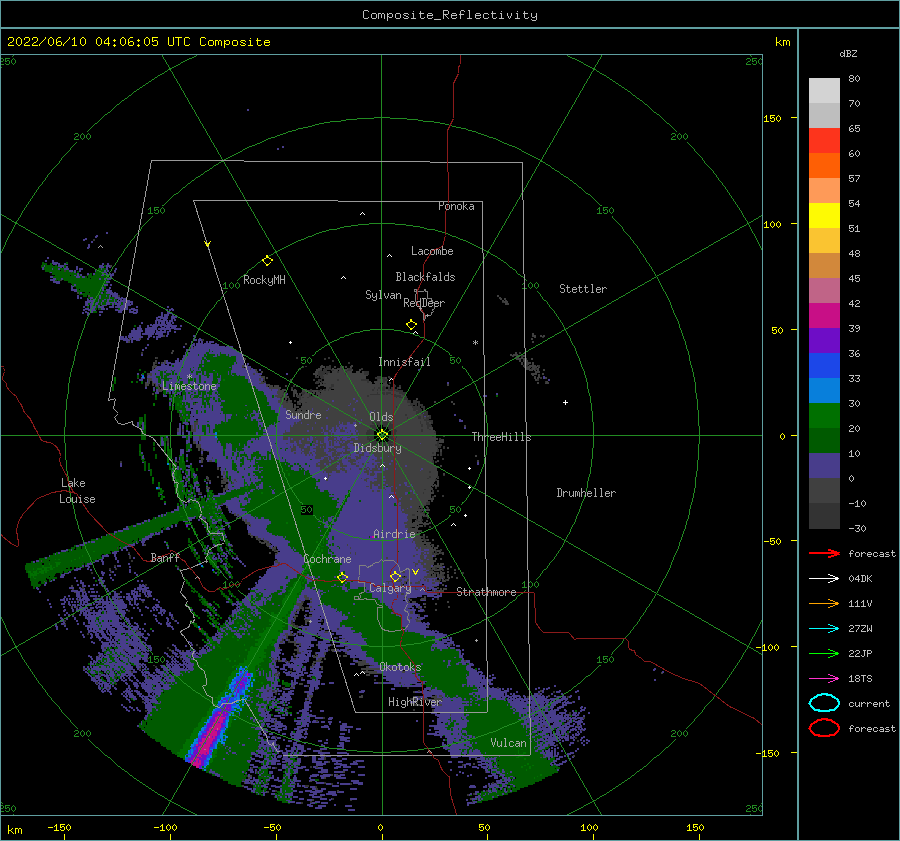Click the yellow diamond marker below RedDeer
900x841 pixels.
(x=411, y=325)
